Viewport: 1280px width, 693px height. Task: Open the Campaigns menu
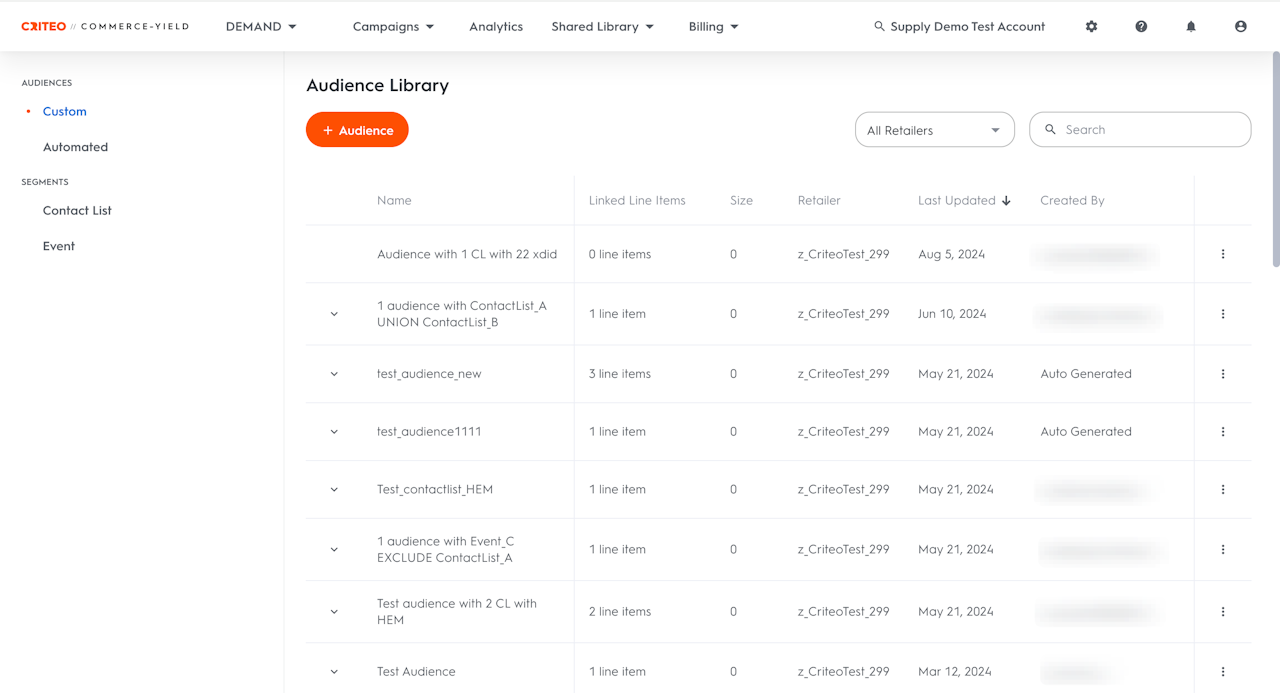(x=393, y=27)
